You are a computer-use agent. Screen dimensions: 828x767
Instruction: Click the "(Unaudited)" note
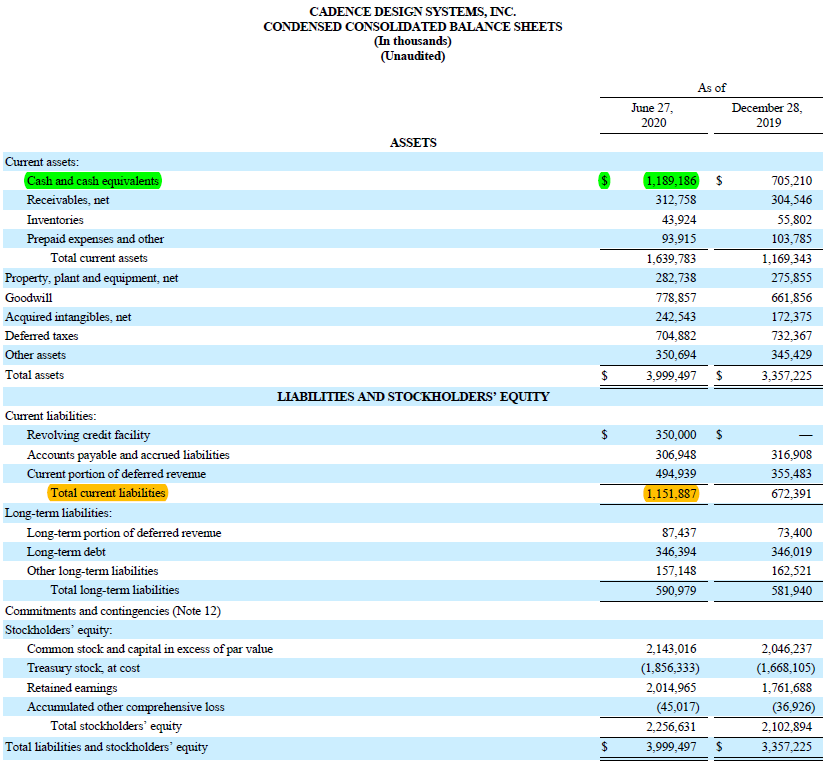[413, 56]
